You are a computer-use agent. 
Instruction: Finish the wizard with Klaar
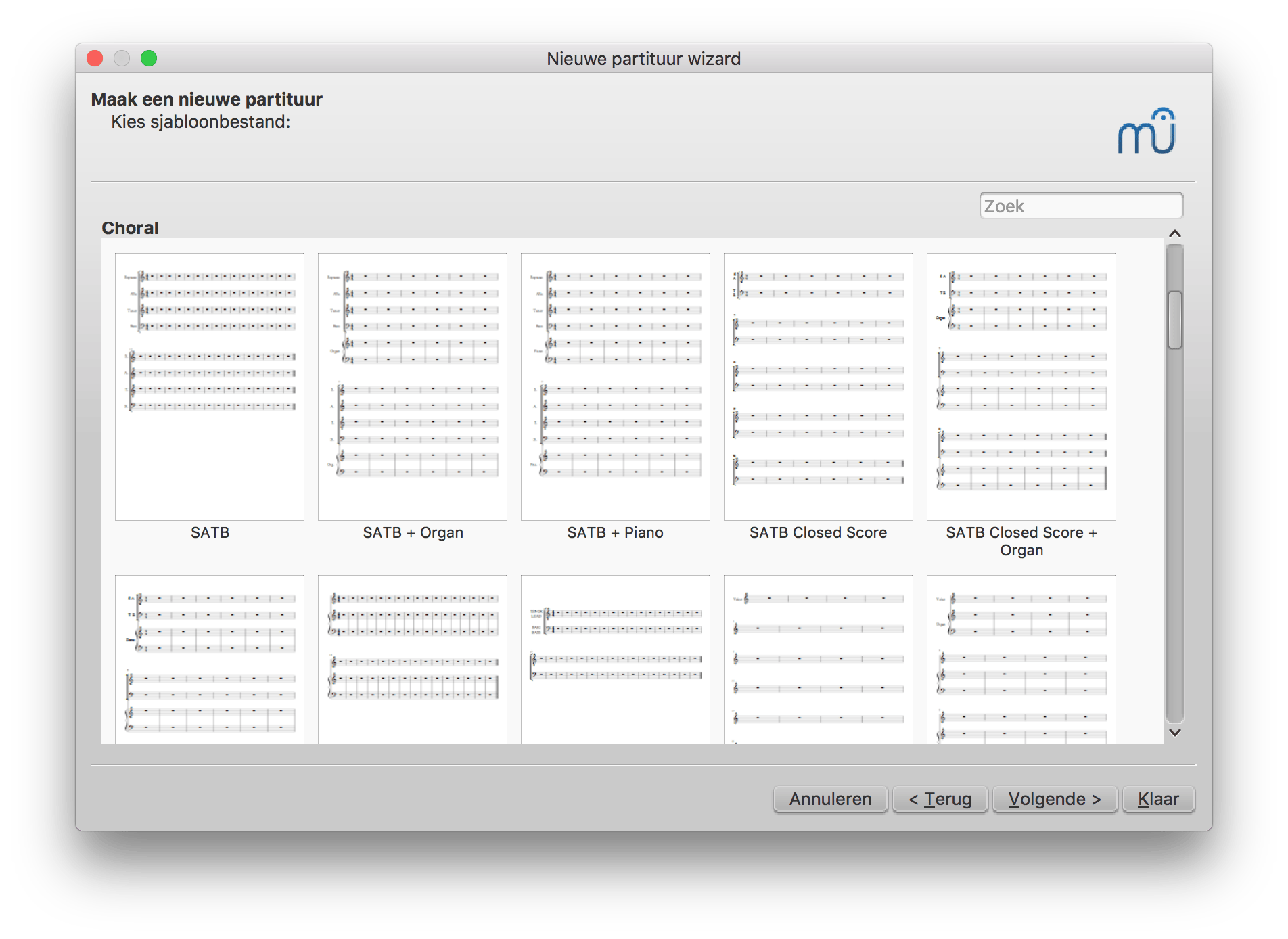(1158, 799)
